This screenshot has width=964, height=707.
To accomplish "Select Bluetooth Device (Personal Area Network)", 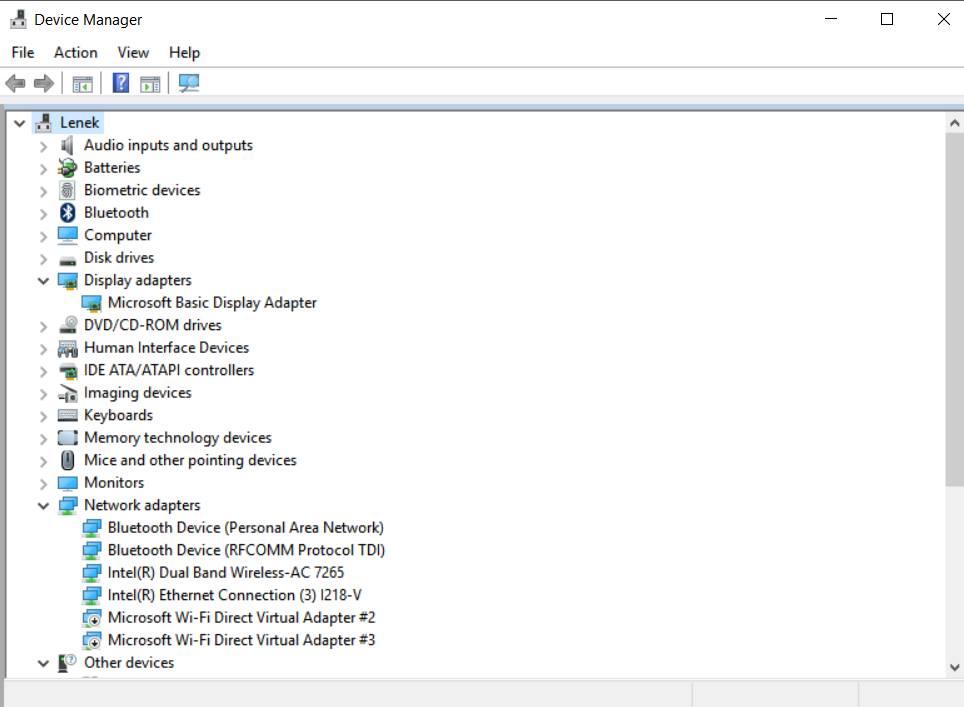I will (x=246, y=527).
